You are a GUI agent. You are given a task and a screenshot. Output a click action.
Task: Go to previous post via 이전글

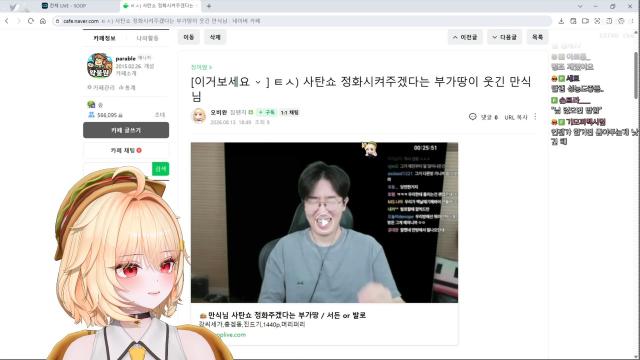click(465, 37)
